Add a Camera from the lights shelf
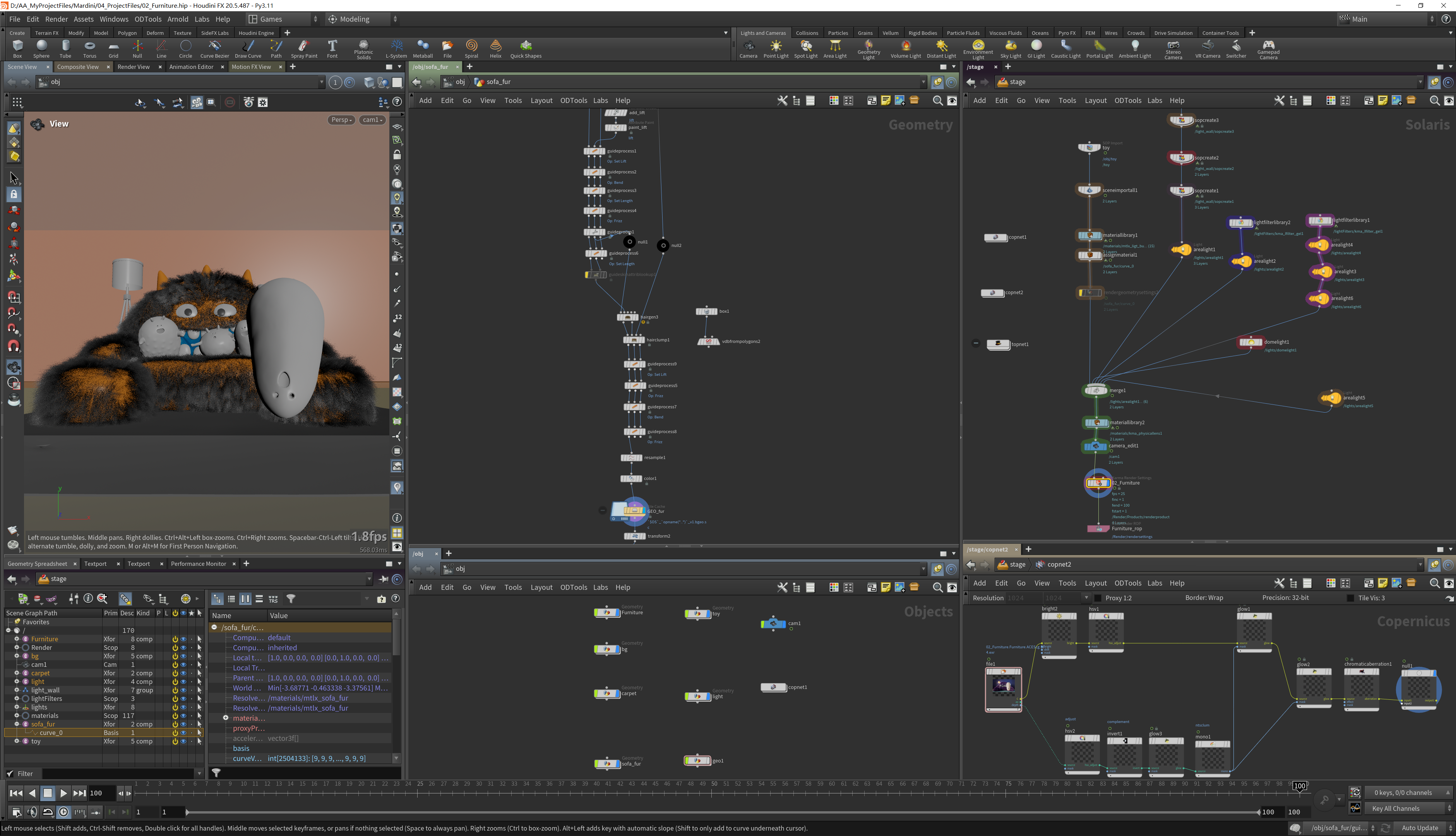 pos(748,49)
